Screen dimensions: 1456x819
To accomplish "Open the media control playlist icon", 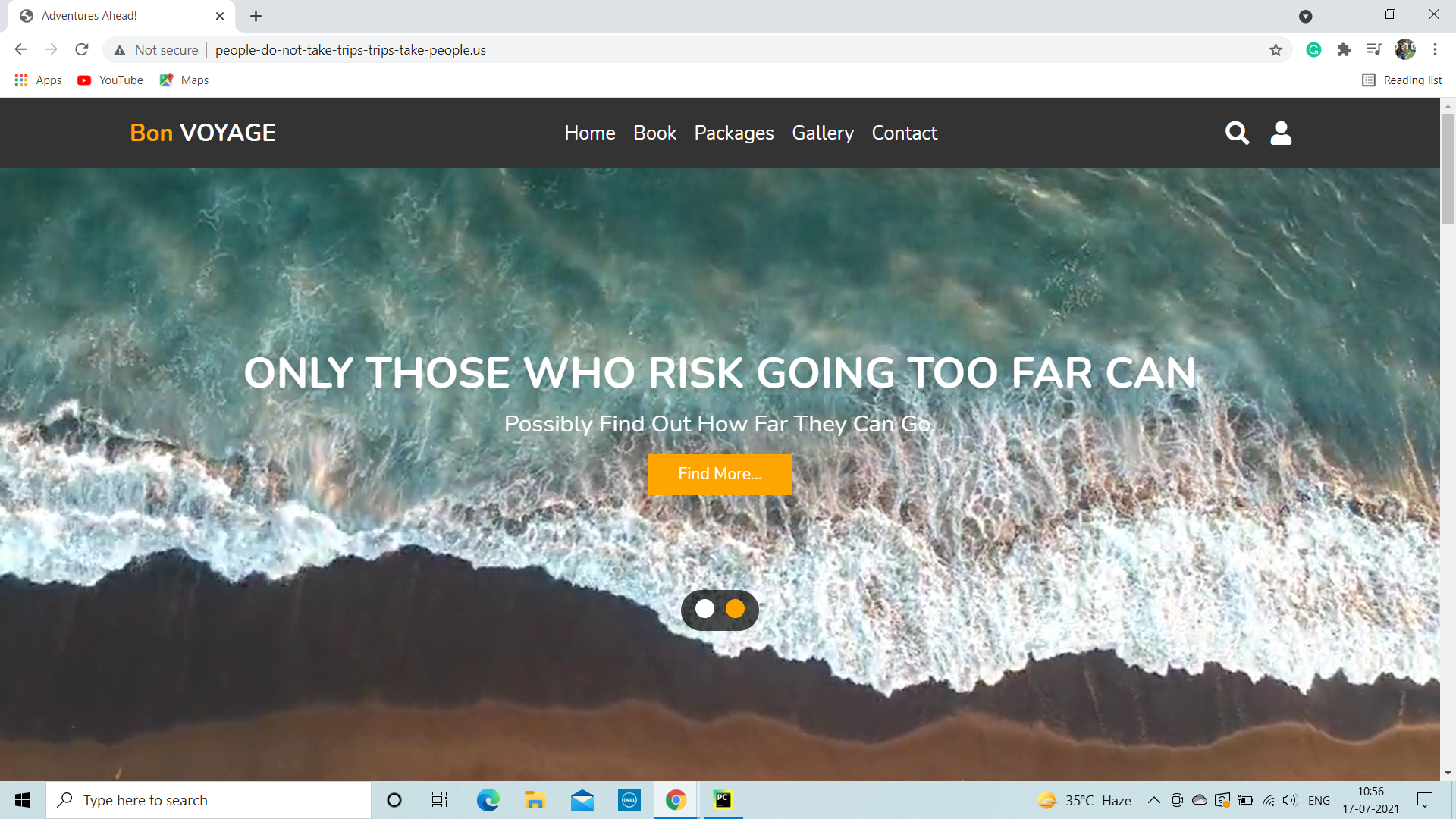I will [x=1374, y=50].
